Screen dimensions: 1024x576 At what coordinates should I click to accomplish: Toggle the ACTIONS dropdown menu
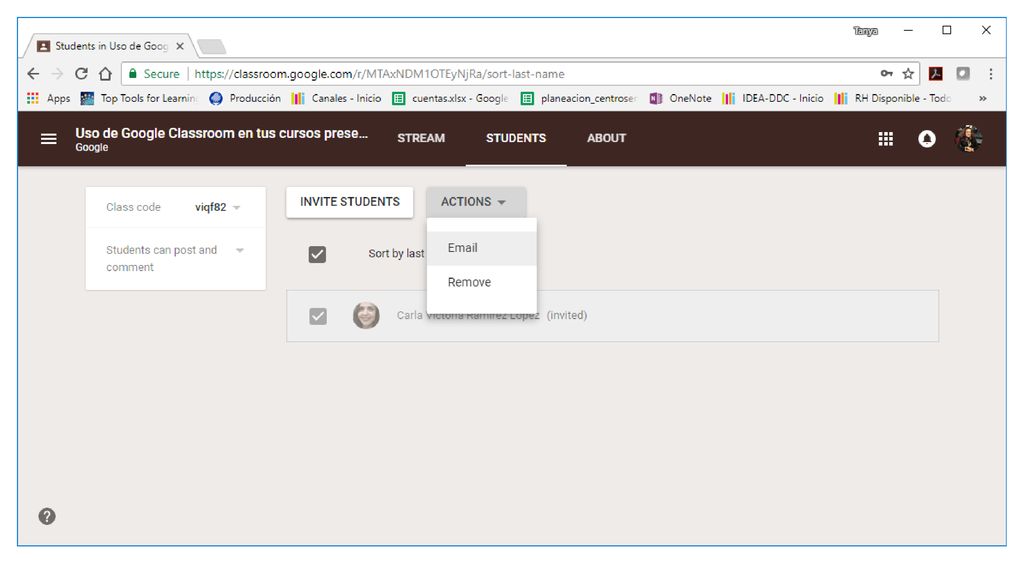pos(475,202)
